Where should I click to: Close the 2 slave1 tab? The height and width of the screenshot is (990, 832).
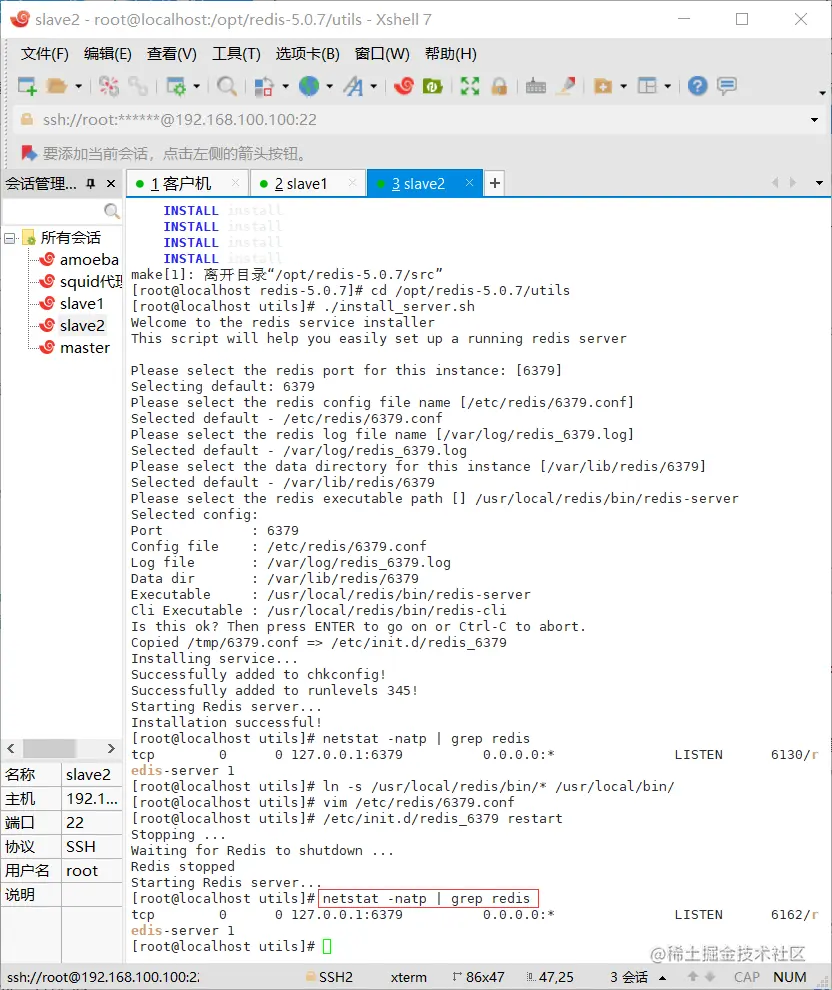pyautogui.click(x=352, y=182)
